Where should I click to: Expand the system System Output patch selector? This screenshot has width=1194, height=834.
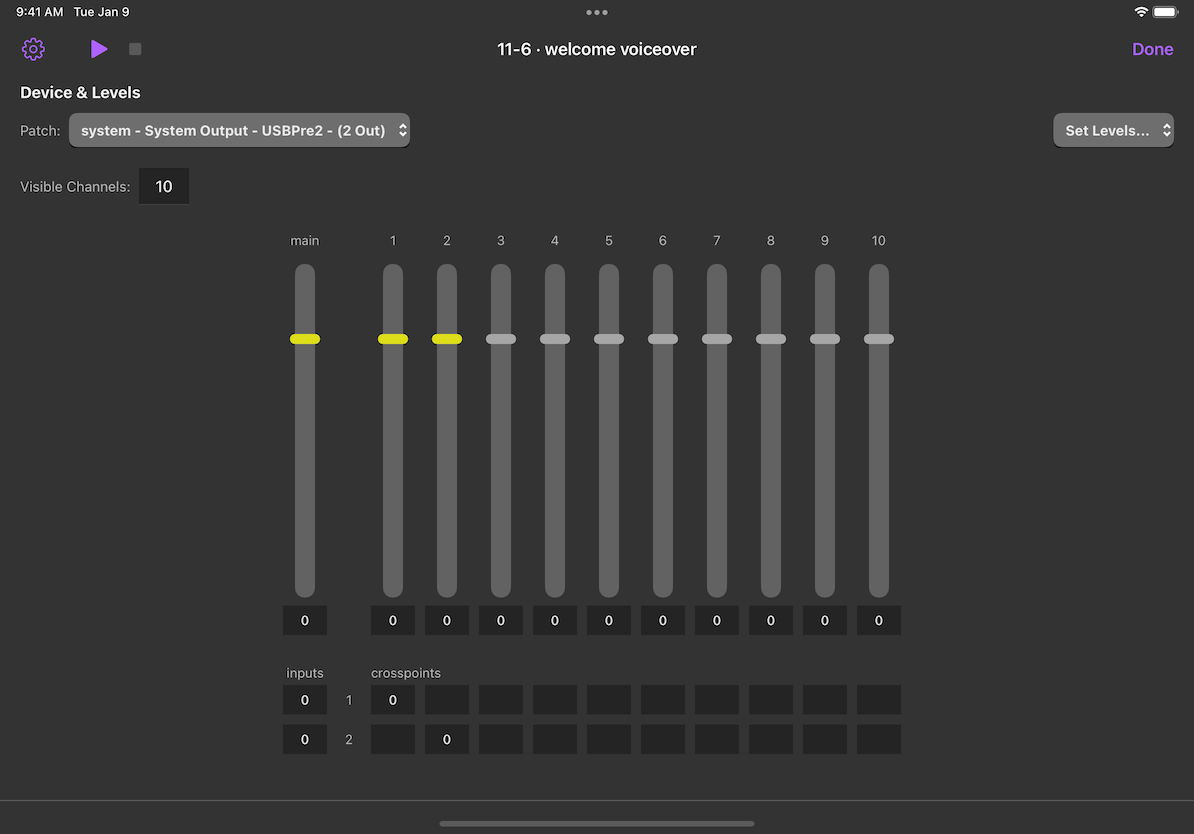[239, 129]
